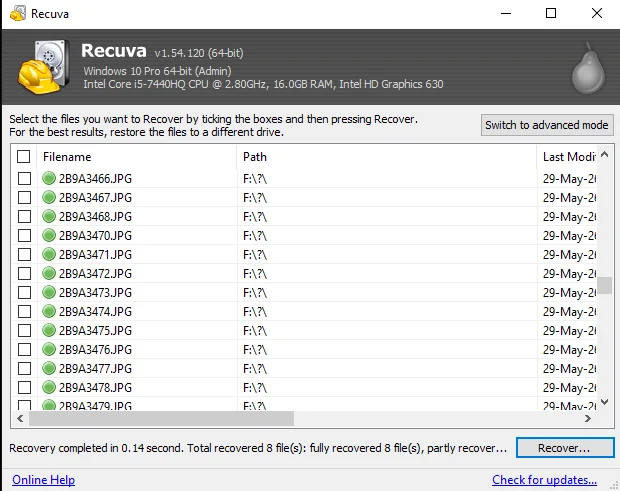Tick the checkbox for 2B9A3476.JPG
The width and height of the screenshot is (620, 491).
click(x=25, y=349)
